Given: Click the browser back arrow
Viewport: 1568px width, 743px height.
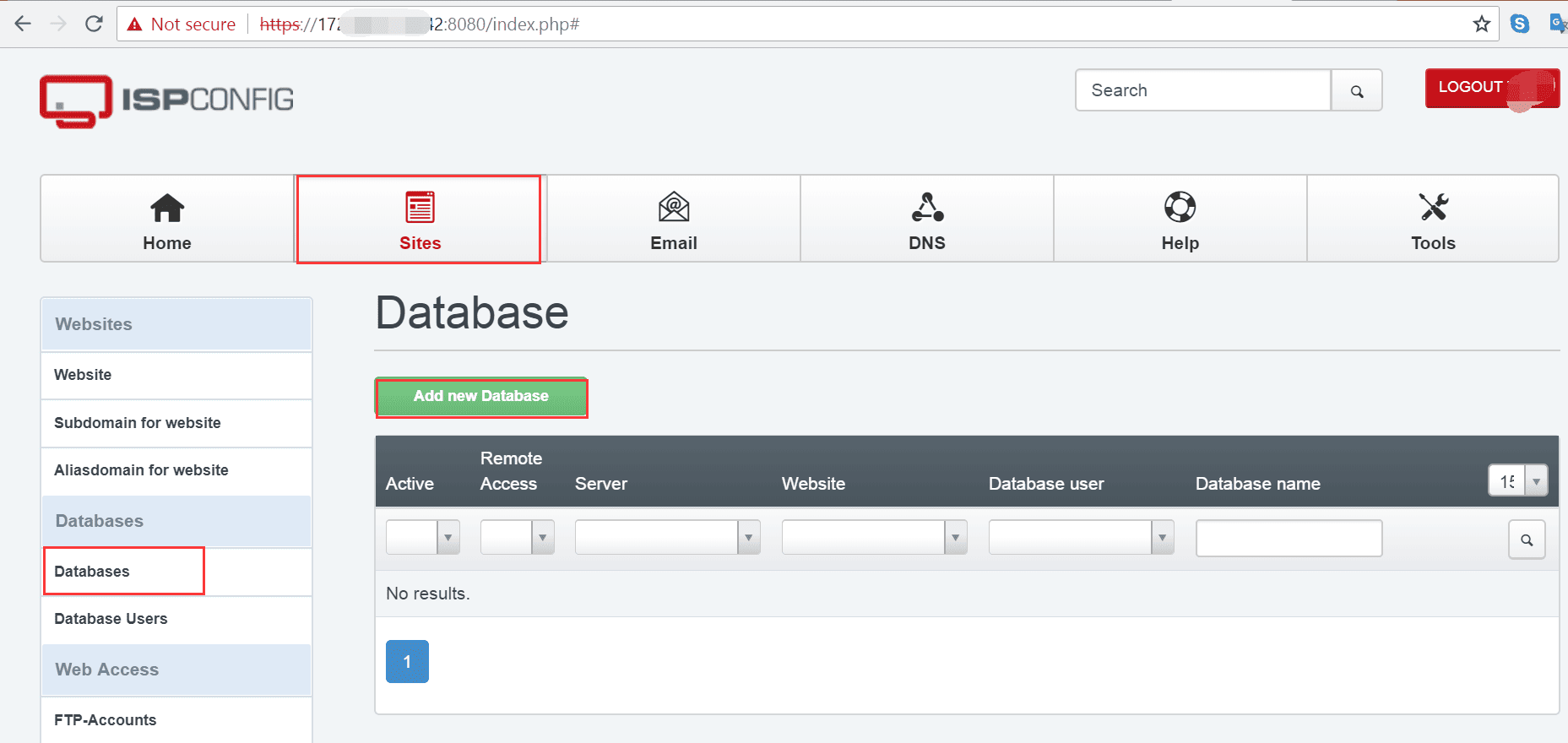Looking at the screenshot, I should pos(23,24).
